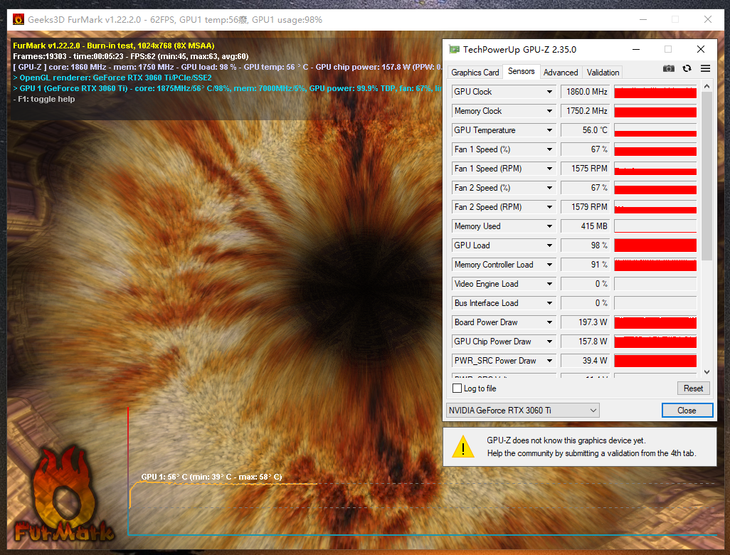Click the sensors list scrollbar down arrow
Image resolution: width=730 pixels, height=555 pixels.
coord(707,371)
